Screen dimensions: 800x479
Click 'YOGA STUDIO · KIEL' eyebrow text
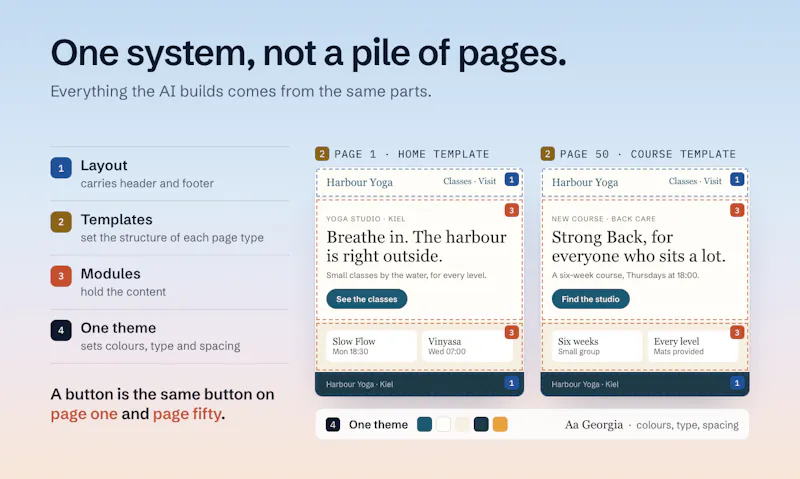tap(366, 219)
